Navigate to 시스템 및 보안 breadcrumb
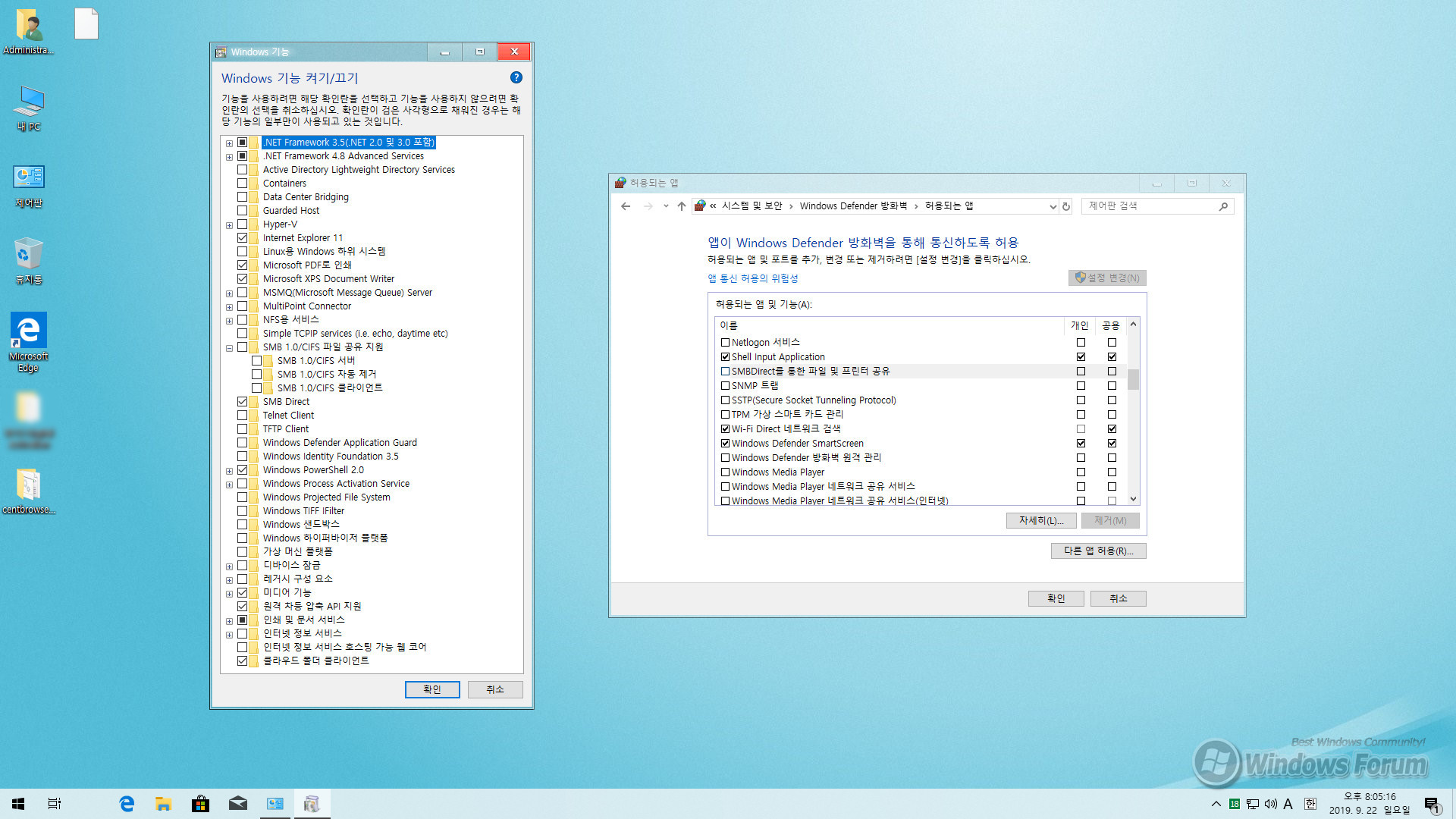Image resolution: width=1456 pixels, height=819 pixels. click(752, 206)
